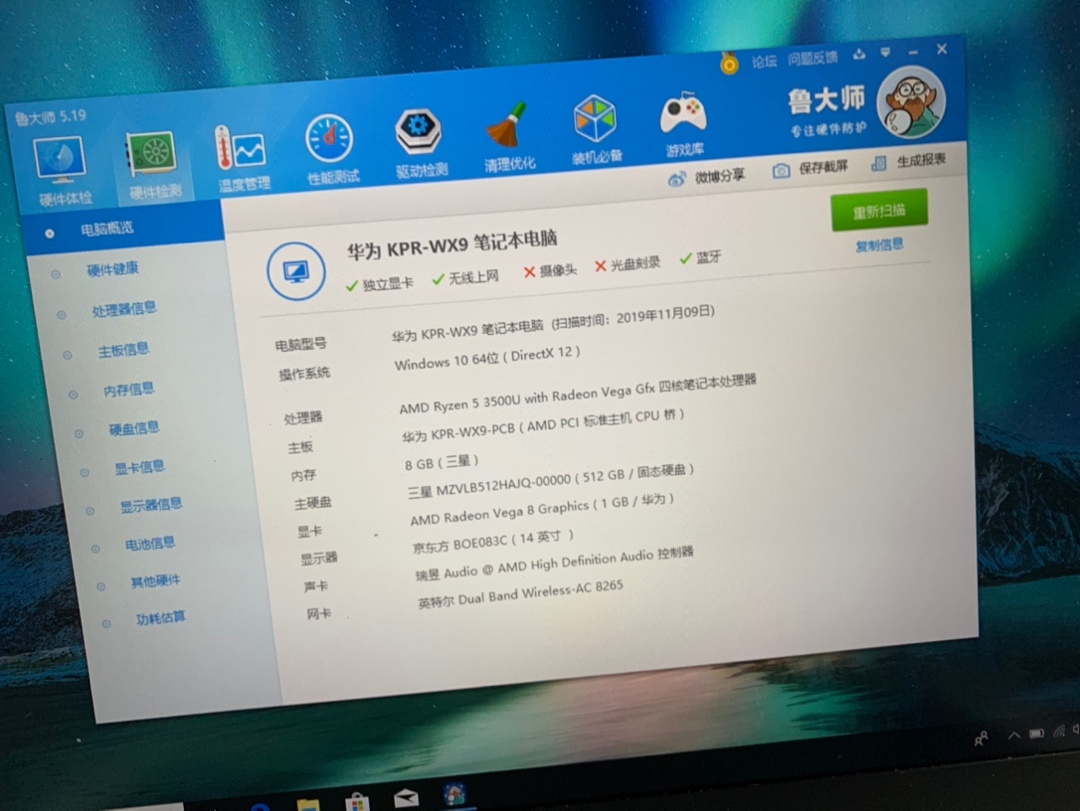The height and width of the screenshot is (811, 1080).
Task: Click the monitor icon beside 华为 KPR-WX9
Action: (x=296, y=271)
